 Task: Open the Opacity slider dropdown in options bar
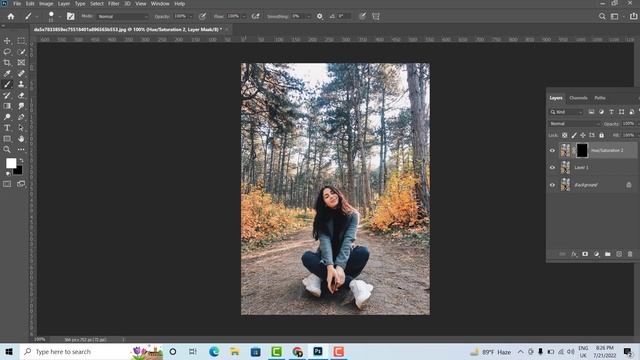point(190,16)
